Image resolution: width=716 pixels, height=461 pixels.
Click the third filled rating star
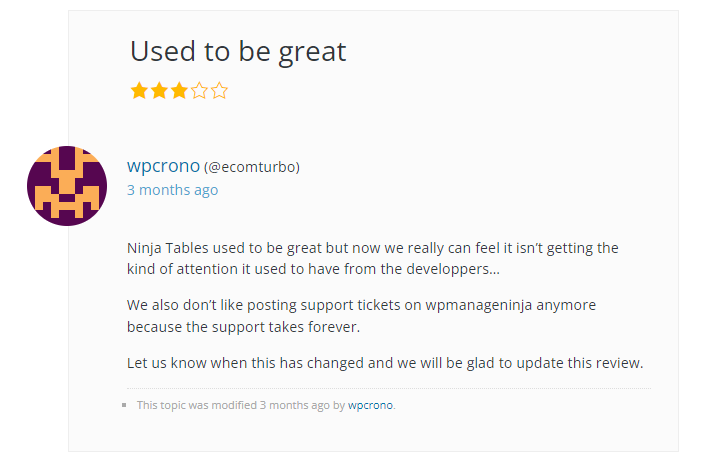tap(179, 90)
